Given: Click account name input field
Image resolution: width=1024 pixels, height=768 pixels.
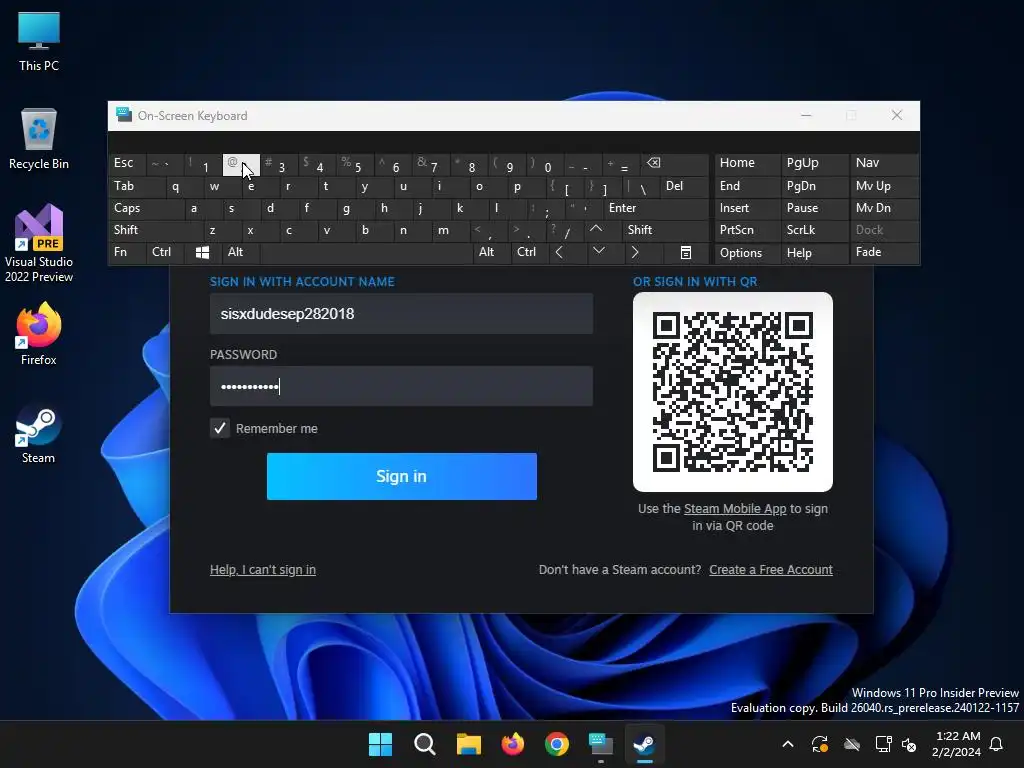Looking at the screenshot, I should pyautogui.click(x=401, y=313).
